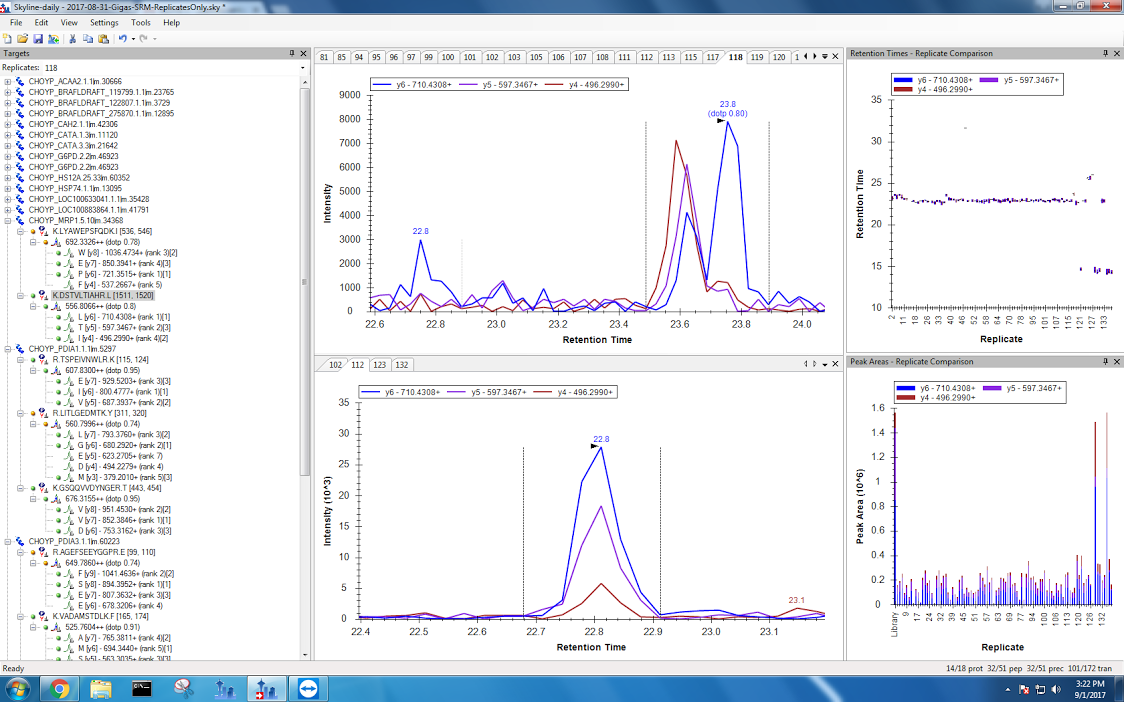
Task: Expand the CHOYP_ACAA2.1.1 protein node
Action: [8, 82]
